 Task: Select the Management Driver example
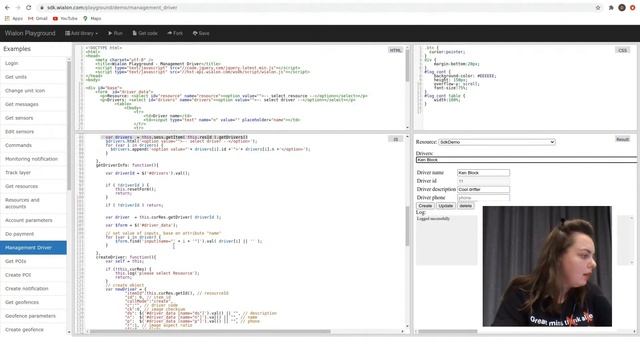33,248
